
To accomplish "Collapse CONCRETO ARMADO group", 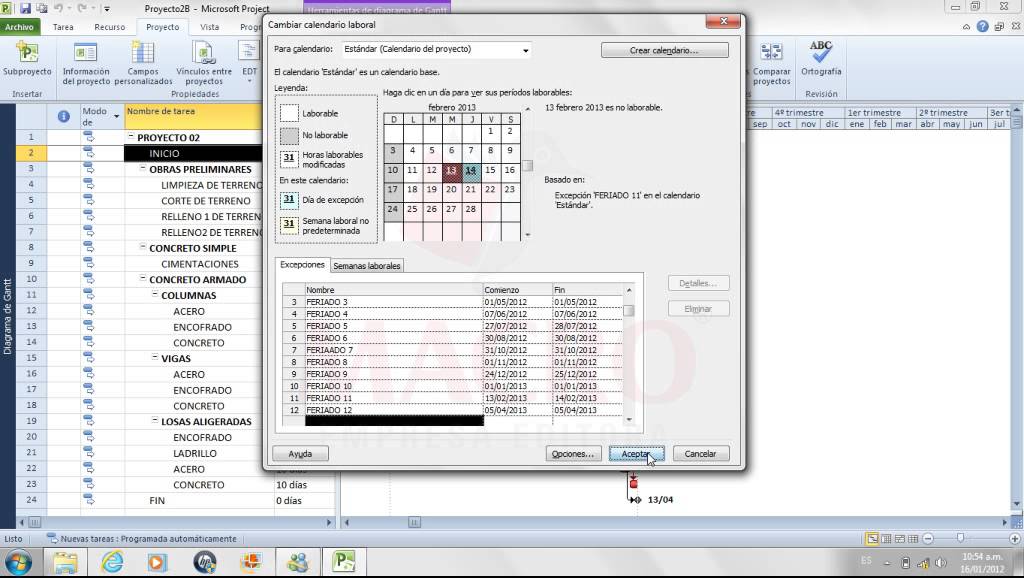I will pos(142,278).
